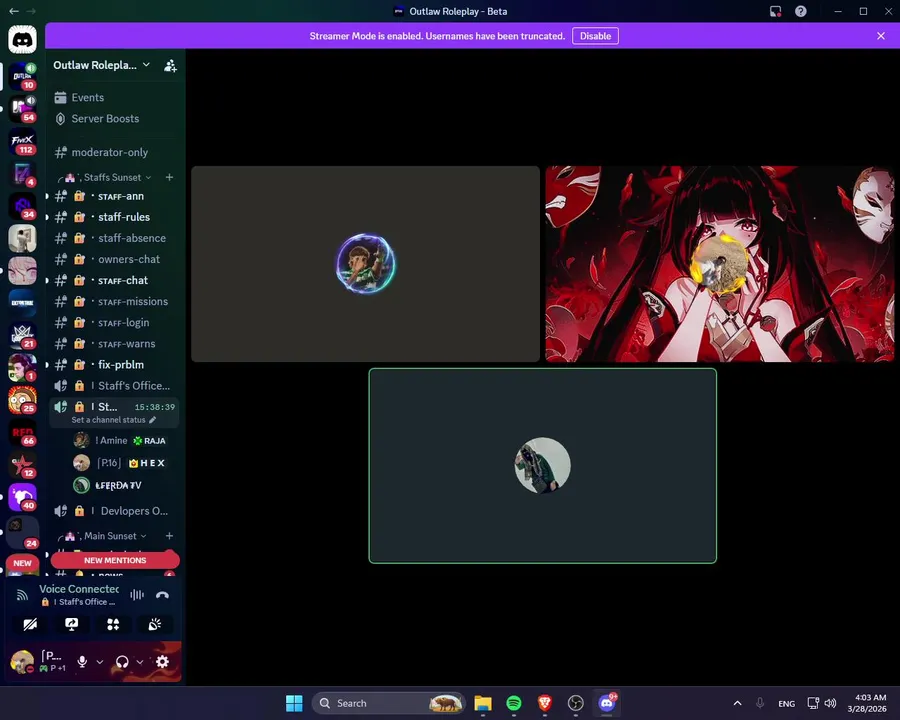Open the staff-warns channel
The image size is (900, 720).
[x=114, y=344]
